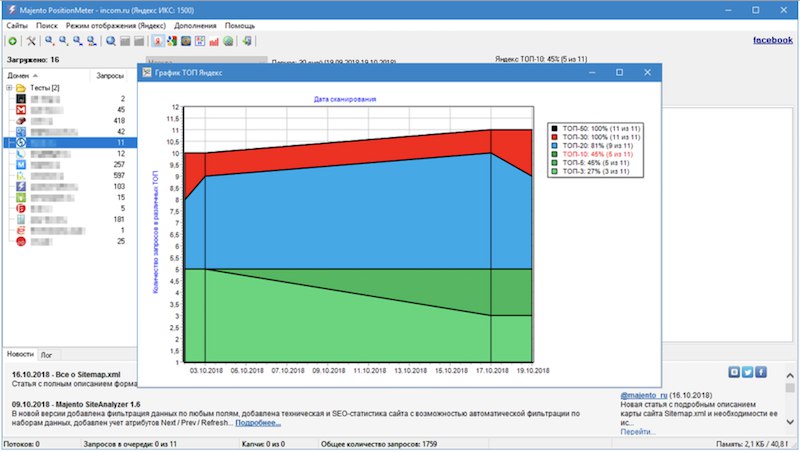Click the ТОП-10: 45% legend entry text
The width and height of the screenshot is (800, 452).
tap(597, 154)
